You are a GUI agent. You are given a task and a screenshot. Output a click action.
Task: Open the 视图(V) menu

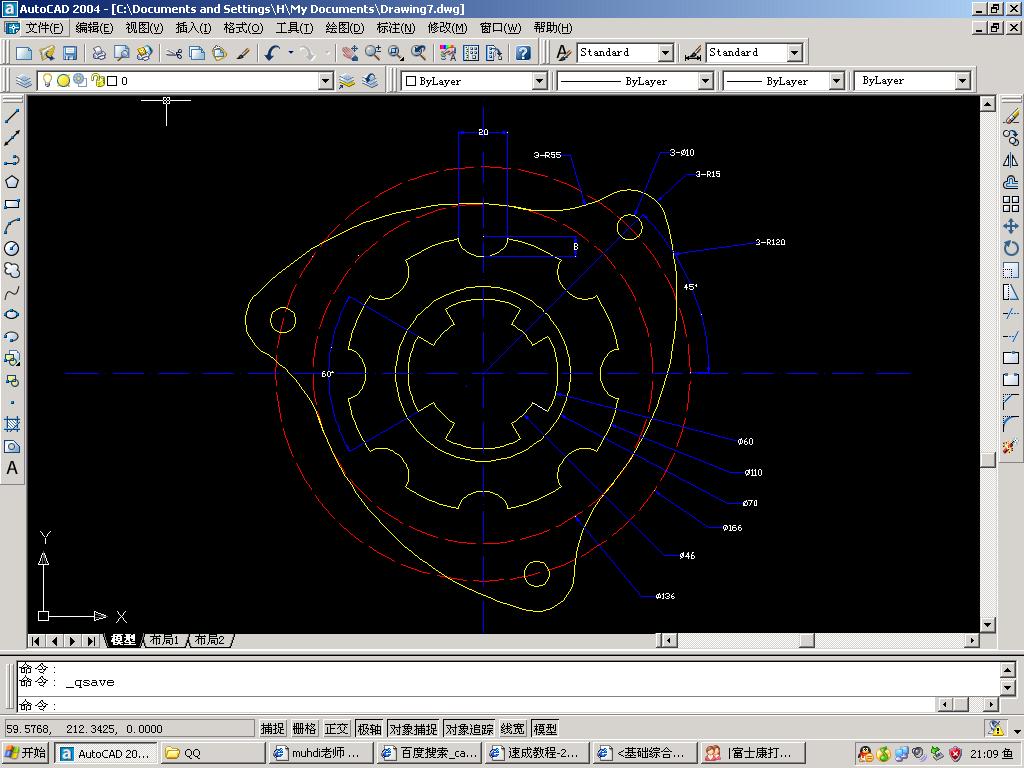coord(144,28)
